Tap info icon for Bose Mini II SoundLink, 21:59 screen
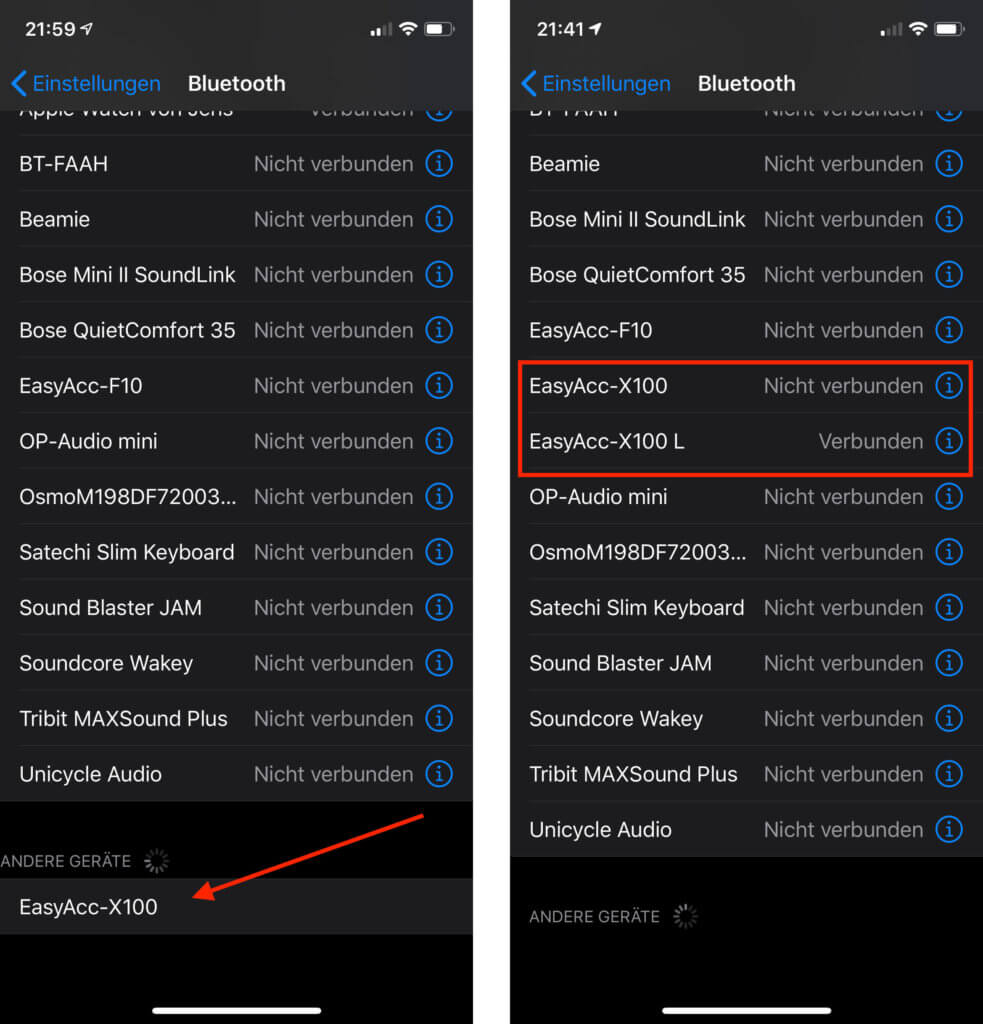This screenshot has height=1024, width=983. tap(439, 274)
